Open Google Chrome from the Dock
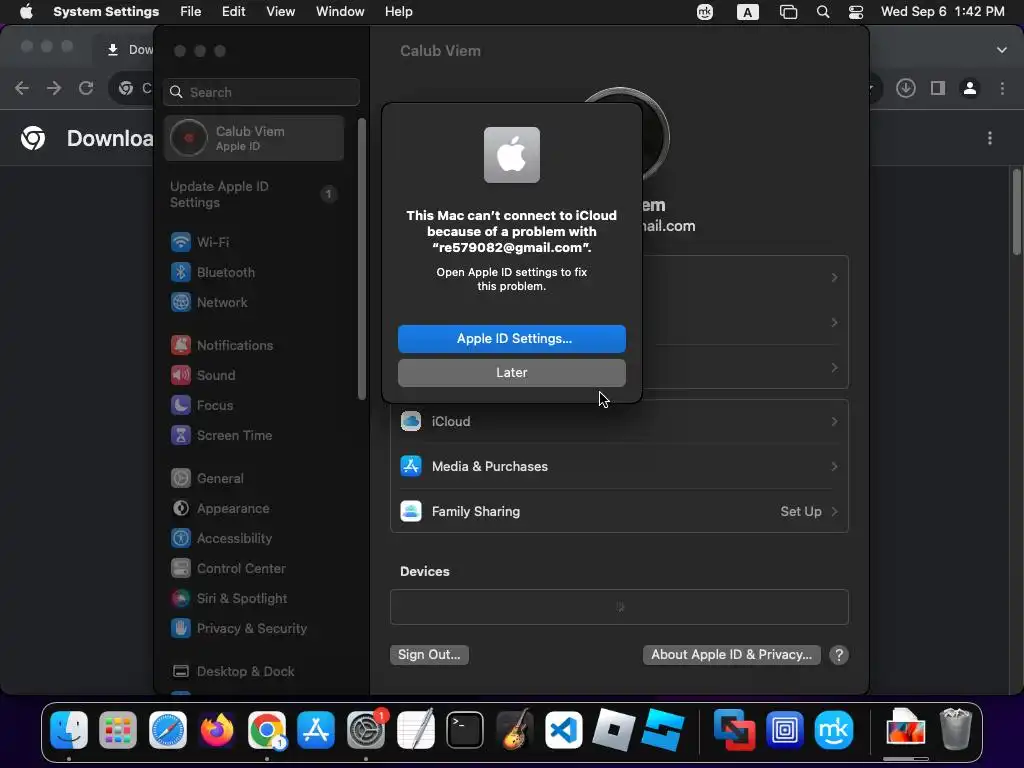This screenshot has height=768, width=1024. pos(266,730)
